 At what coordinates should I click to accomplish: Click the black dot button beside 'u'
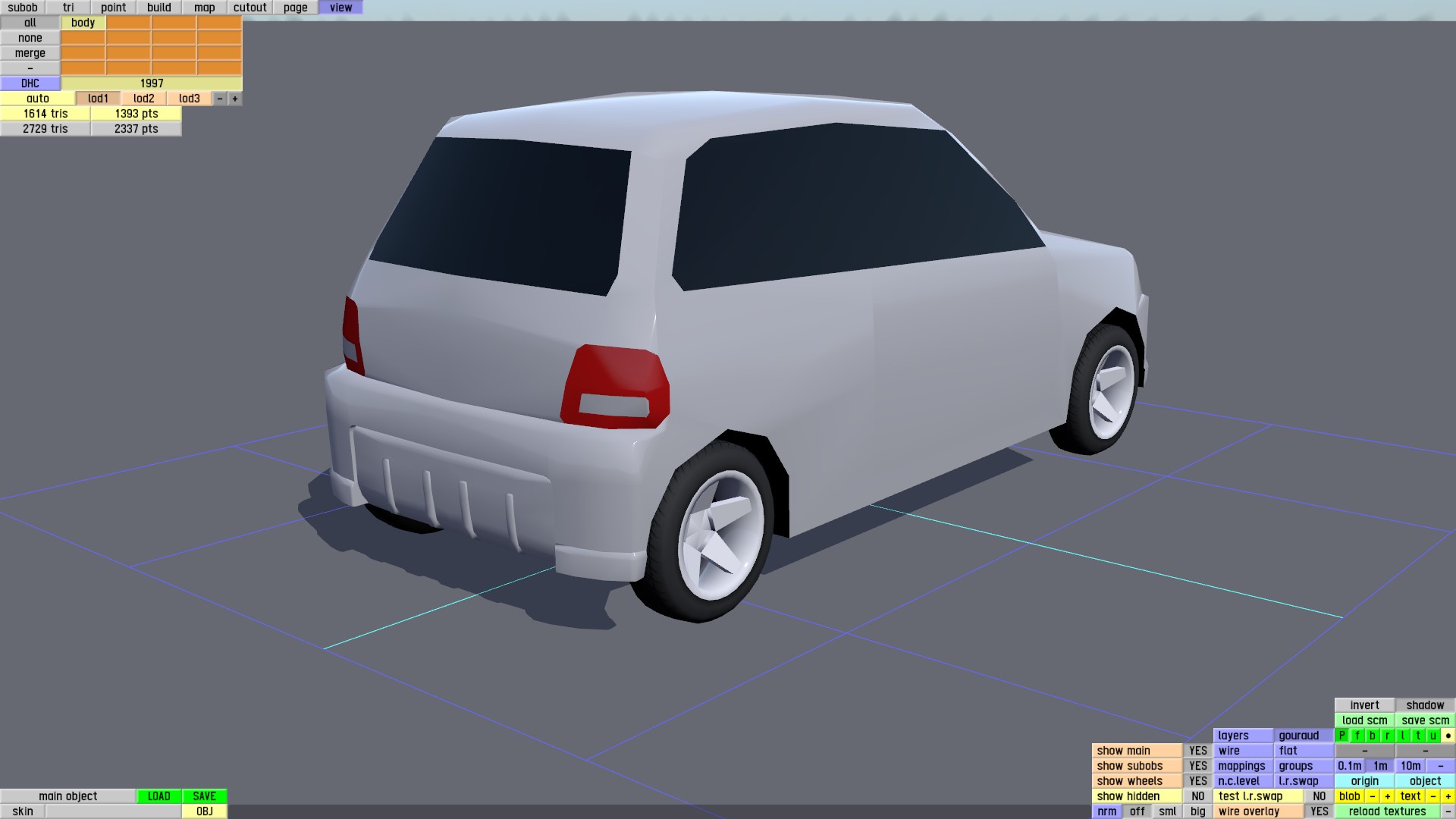coord(1448,736)
